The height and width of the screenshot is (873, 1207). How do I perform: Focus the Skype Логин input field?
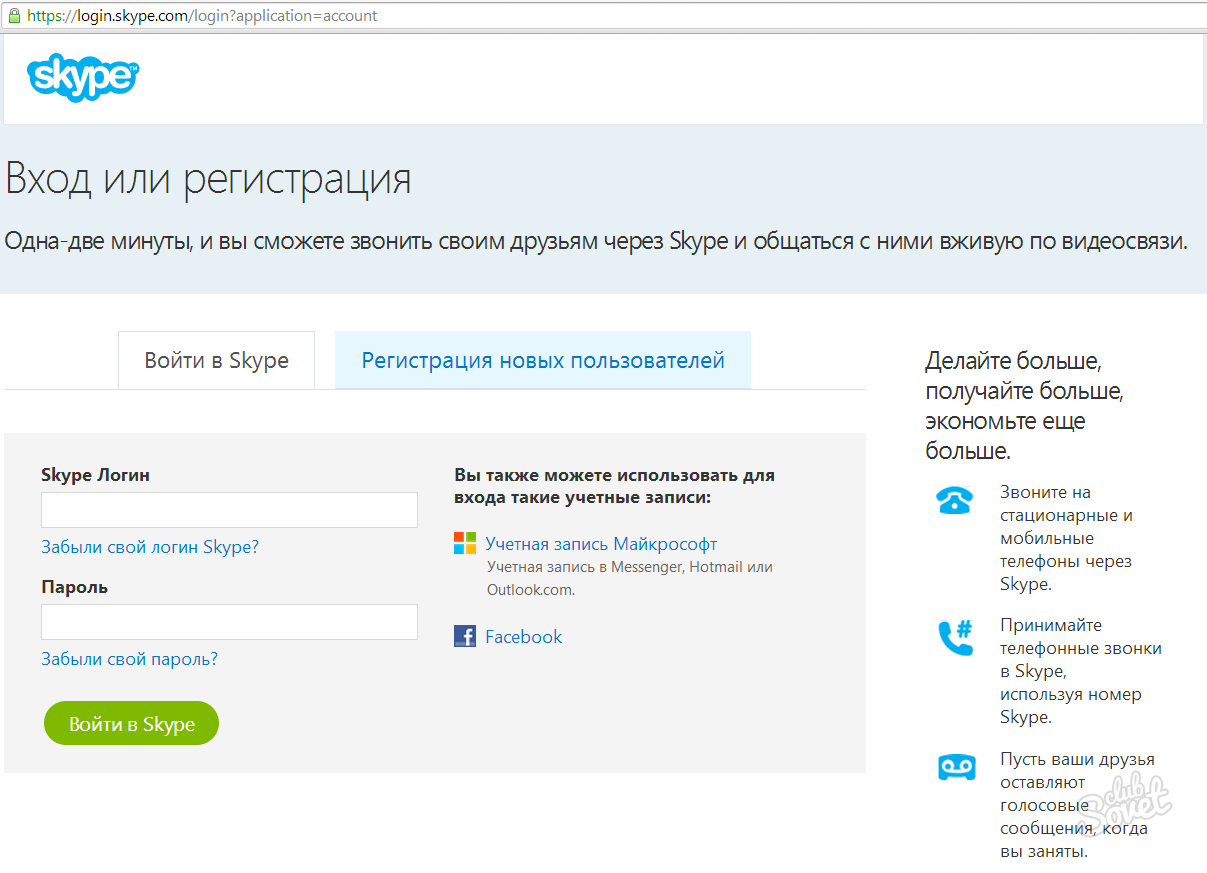tap(229, 510)
